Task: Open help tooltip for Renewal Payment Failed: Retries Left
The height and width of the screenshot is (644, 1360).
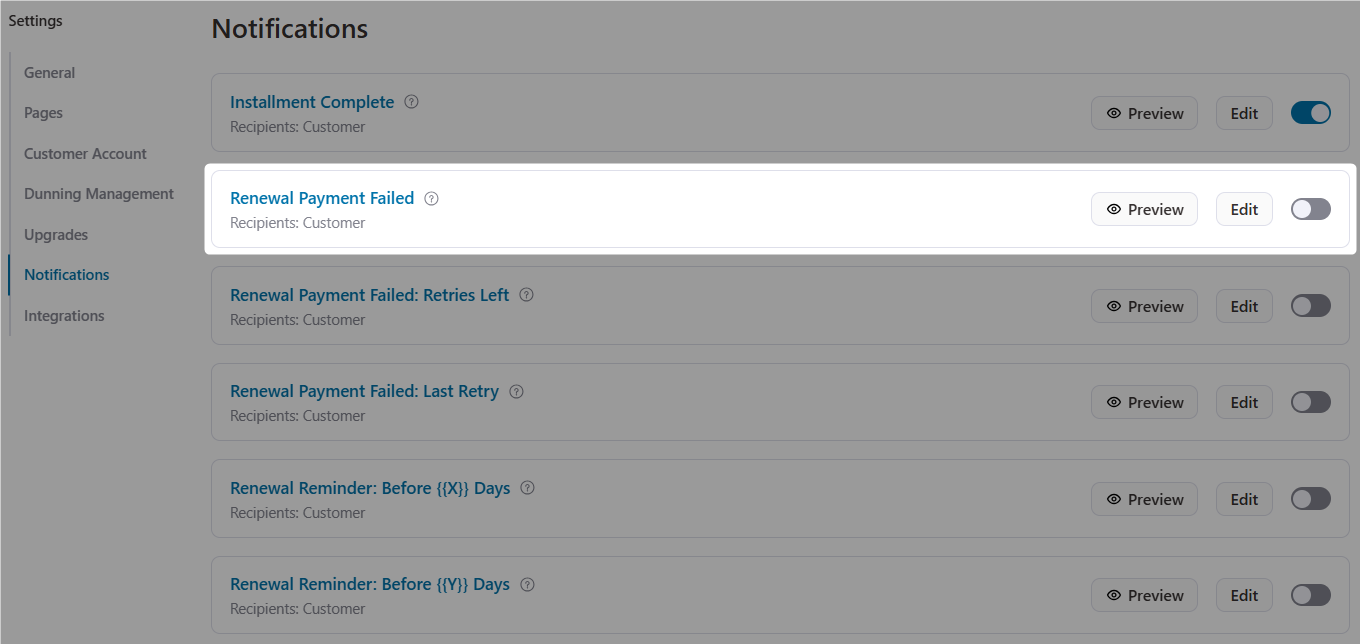Action: (527, 294)
